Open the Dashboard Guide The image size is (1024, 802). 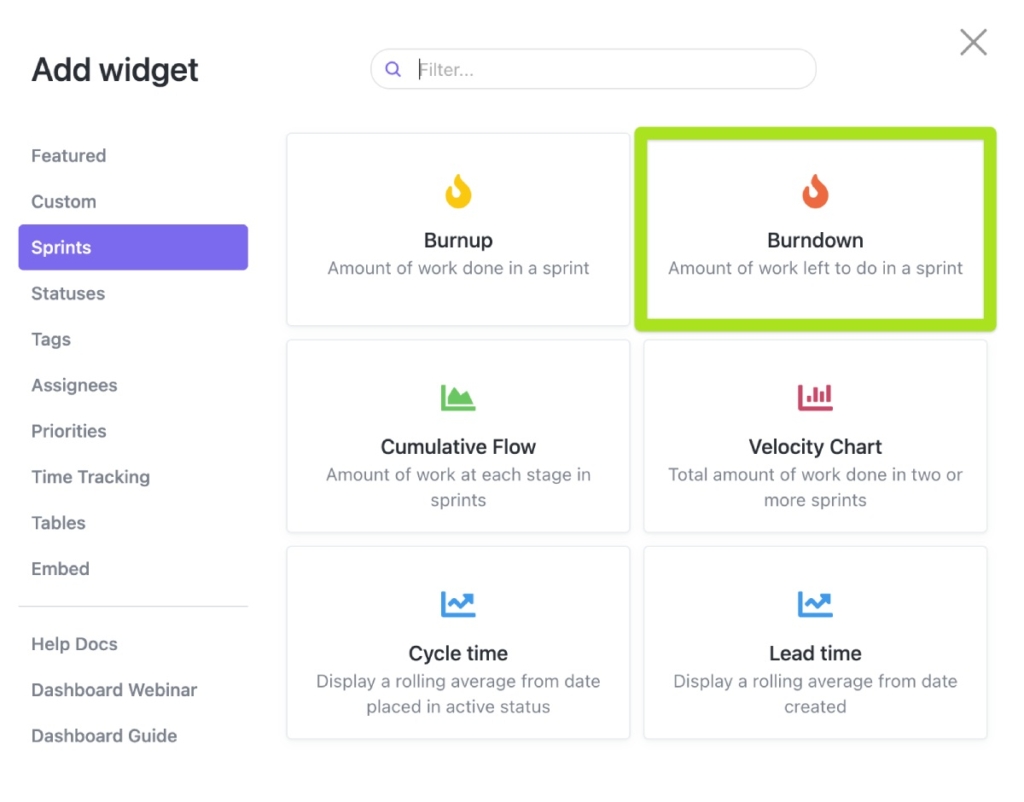pyautogui.click(x=104, y=736)
